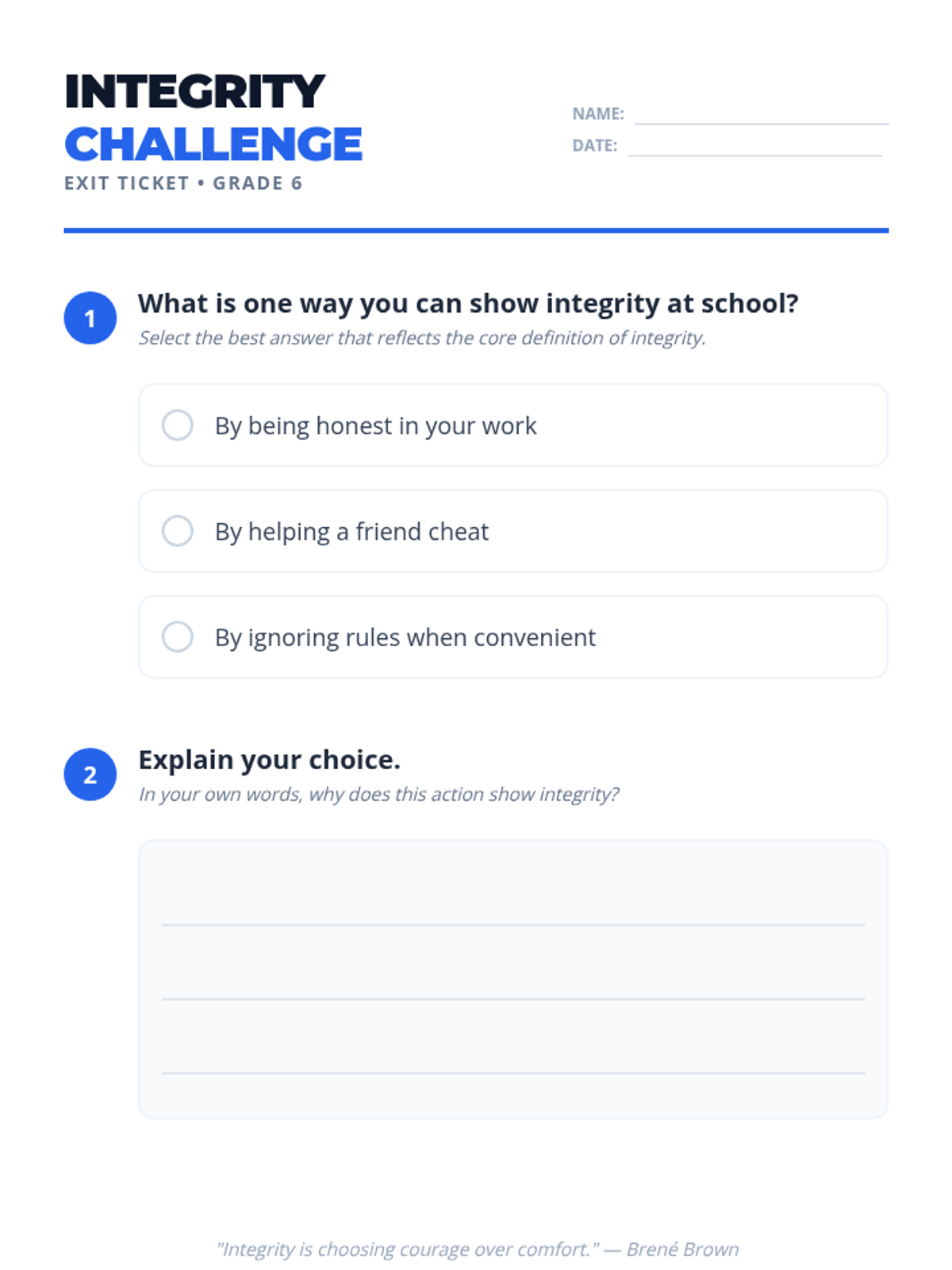Click the INTEGRITY title word
Screen dimensions: 952x1270
point(195,91)
